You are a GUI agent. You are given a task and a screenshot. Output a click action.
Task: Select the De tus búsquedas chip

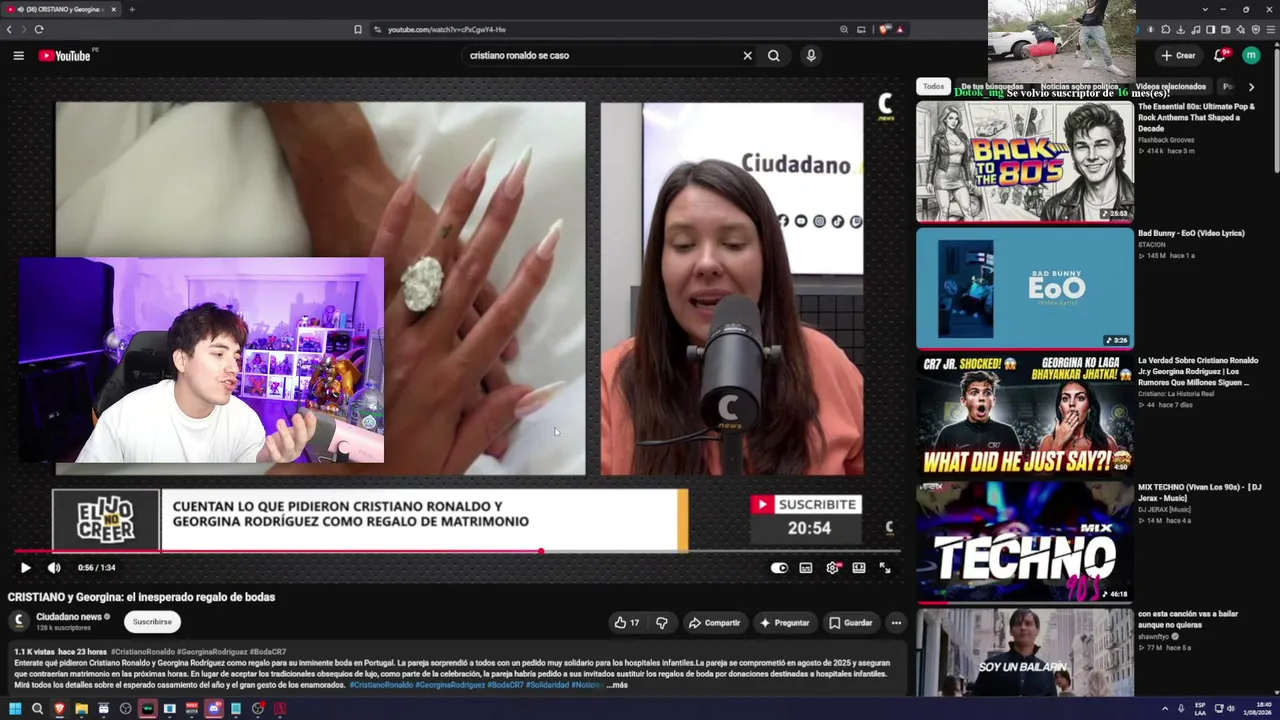(x=992, y=87)
